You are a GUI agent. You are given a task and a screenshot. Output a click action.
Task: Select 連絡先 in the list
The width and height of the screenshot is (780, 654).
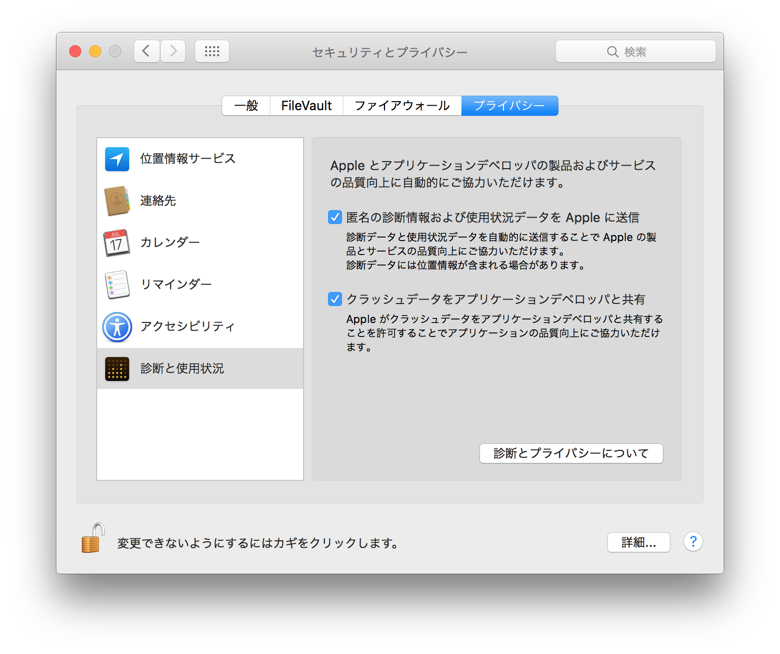coord(200,201)
